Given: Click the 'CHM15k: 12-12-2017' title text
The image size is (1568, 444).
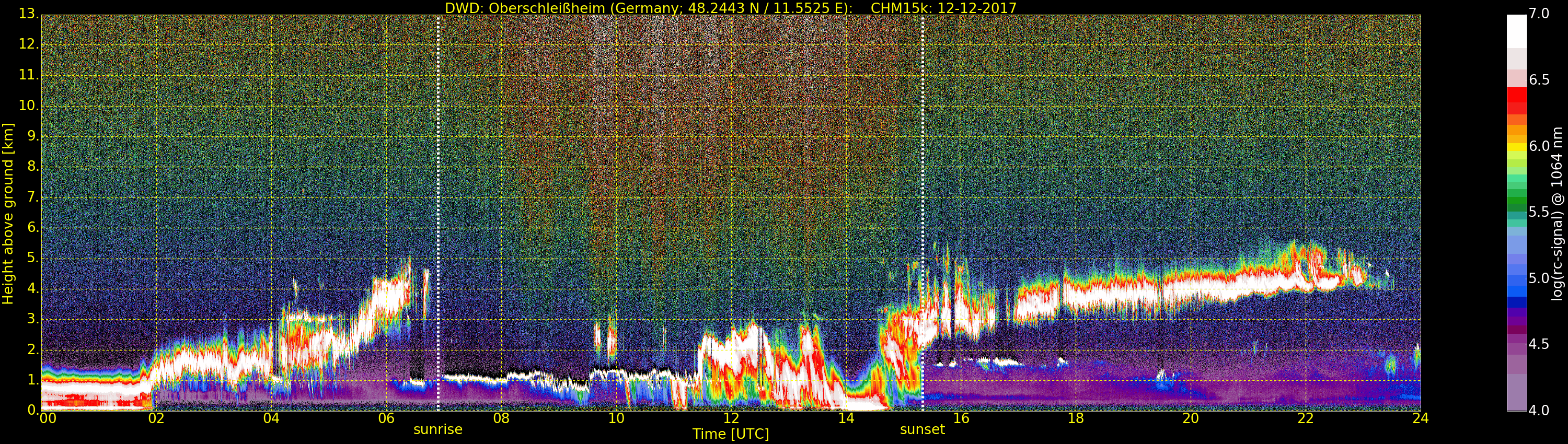Looking at the screenshot, I should [943, 8].
